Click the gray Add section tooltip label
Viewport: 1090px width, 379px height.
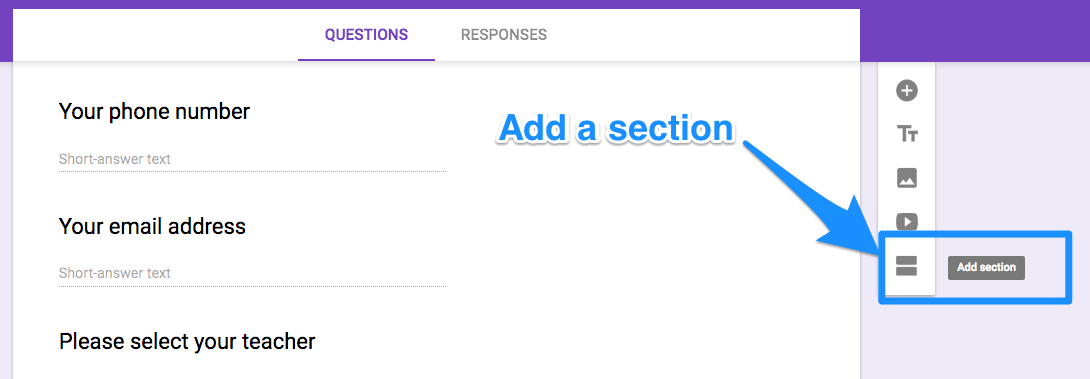986,267
